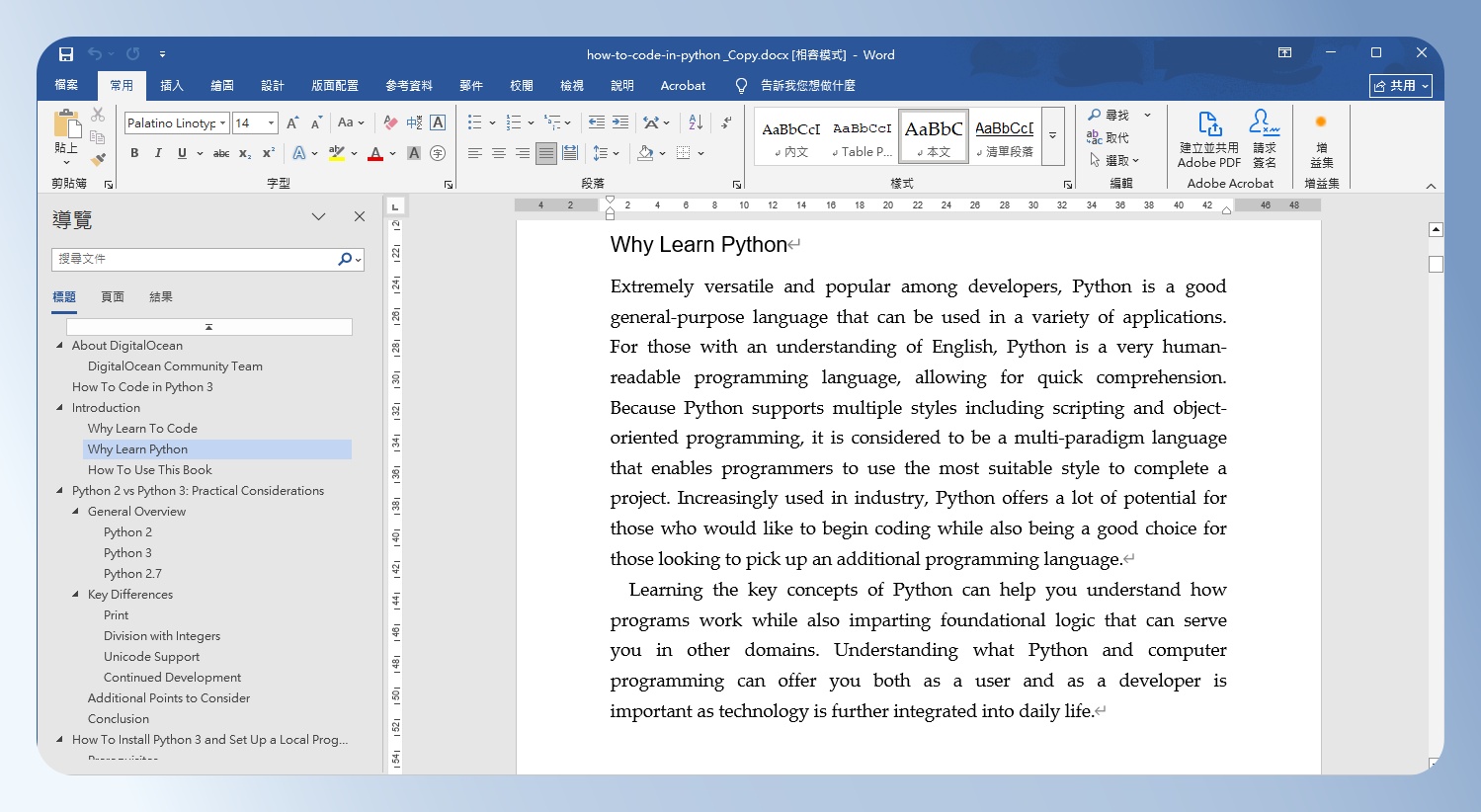1481x812 pixels.
Task: Select the Format Painter brush icon
Action: (x=98, y=159)
